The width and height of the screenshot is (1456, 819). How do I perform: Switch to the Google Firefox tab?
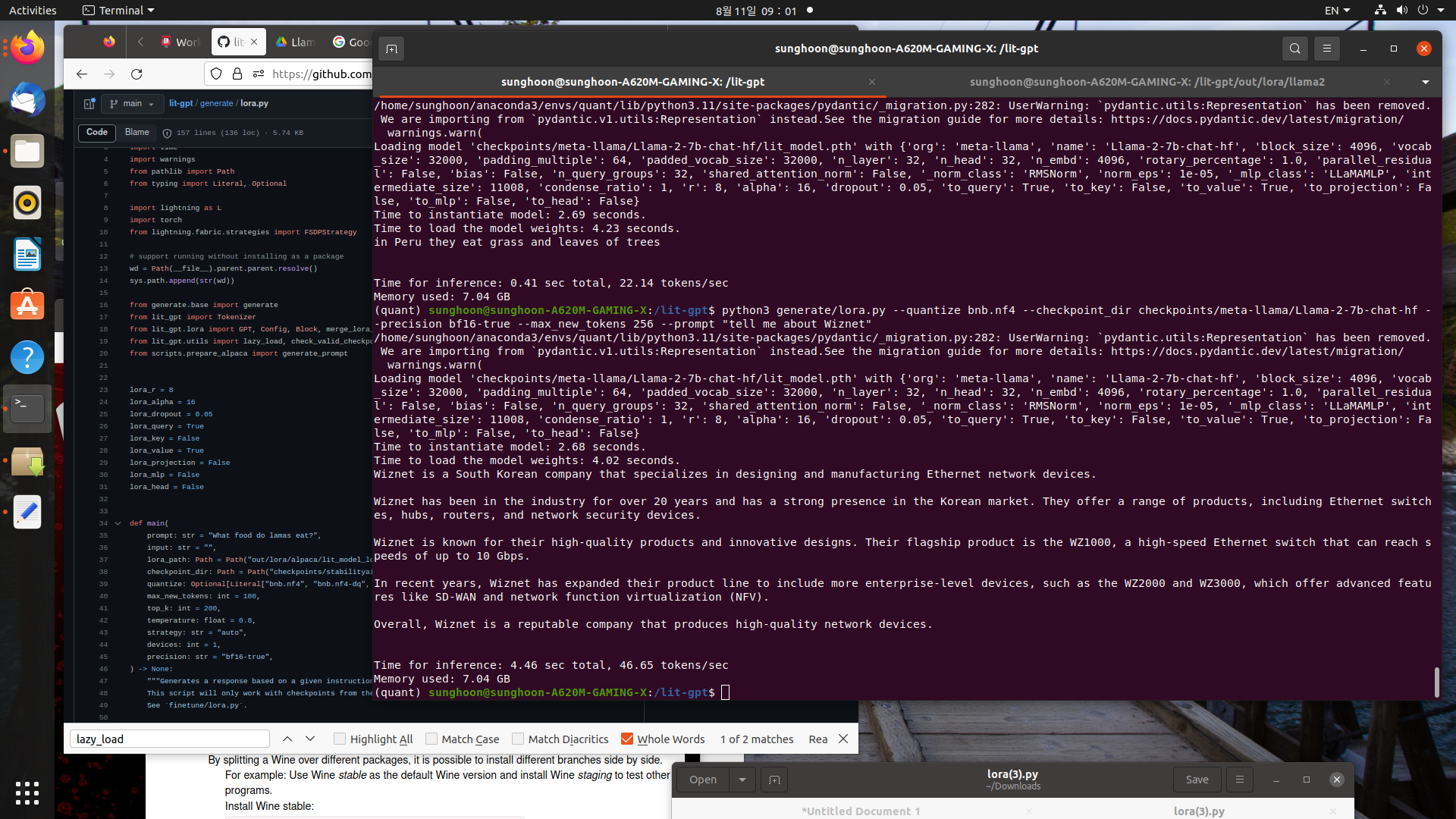point(350,42)
